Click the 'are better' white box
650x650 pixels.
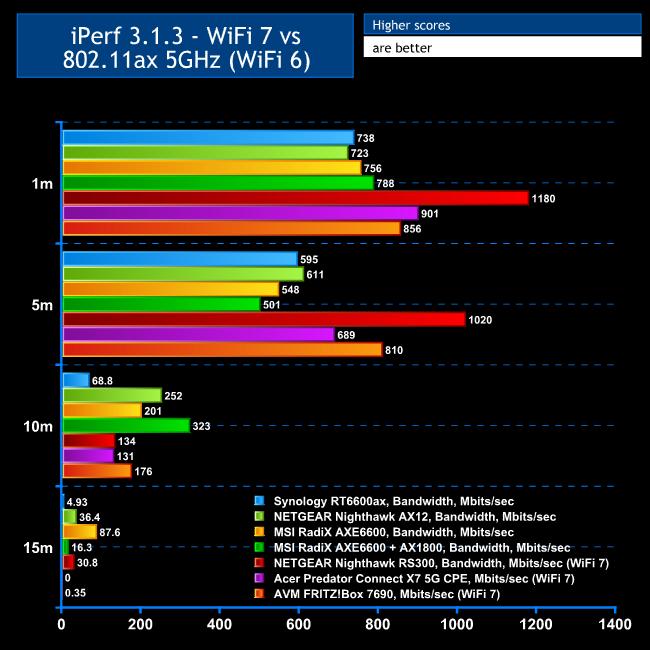tap(502, 47)
